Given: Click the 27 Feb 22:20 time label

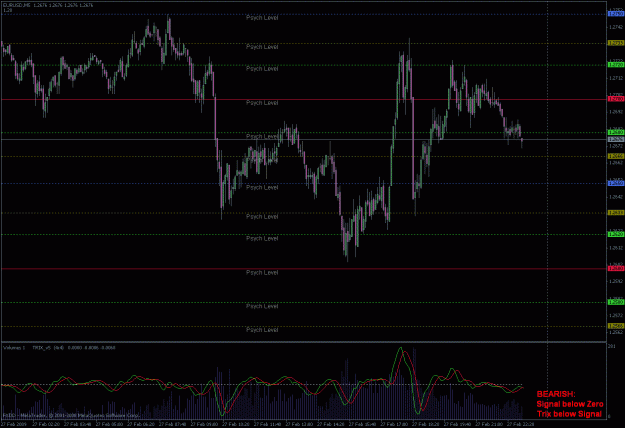Looking at the screenshot, I should pos(521,424).
